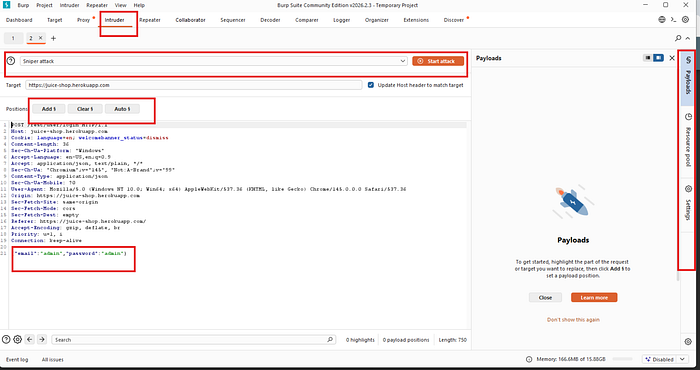
Task: Open the Resource pool sidebar tab
Action: [x=688, y=141]
